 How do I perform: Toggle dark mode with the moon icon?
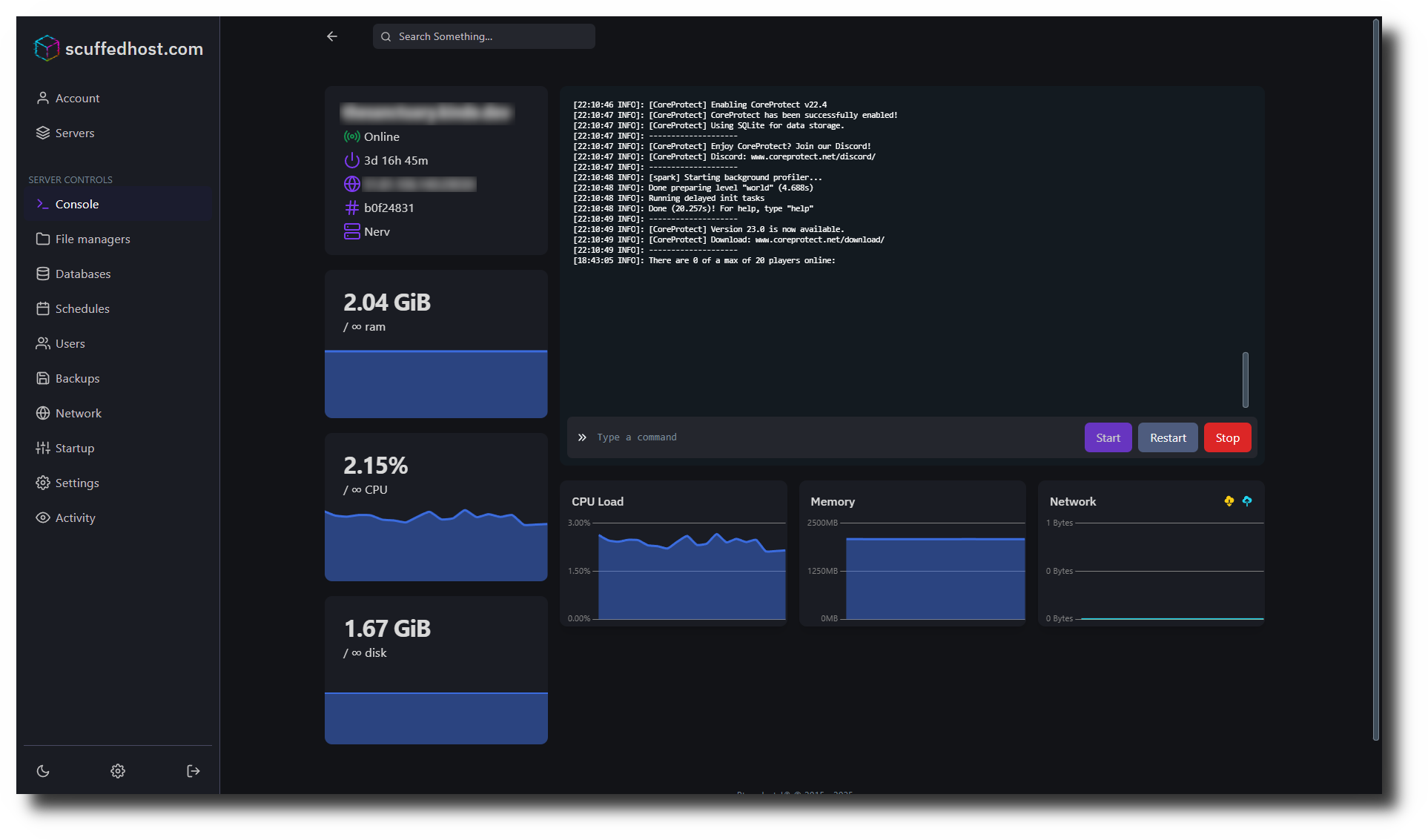coord(43,771)
